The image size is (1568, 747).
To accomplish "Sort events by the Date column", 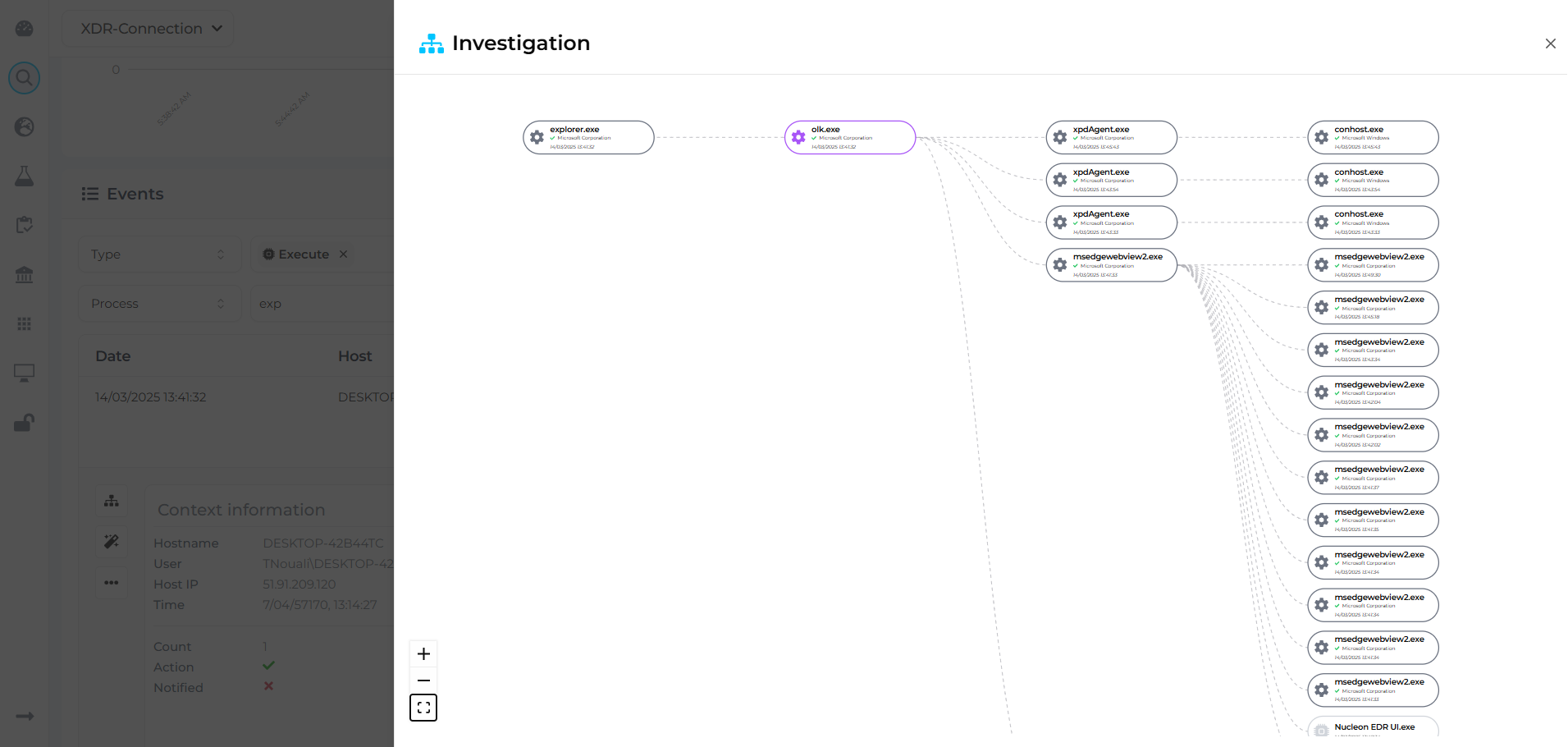I will coord(113,356).
